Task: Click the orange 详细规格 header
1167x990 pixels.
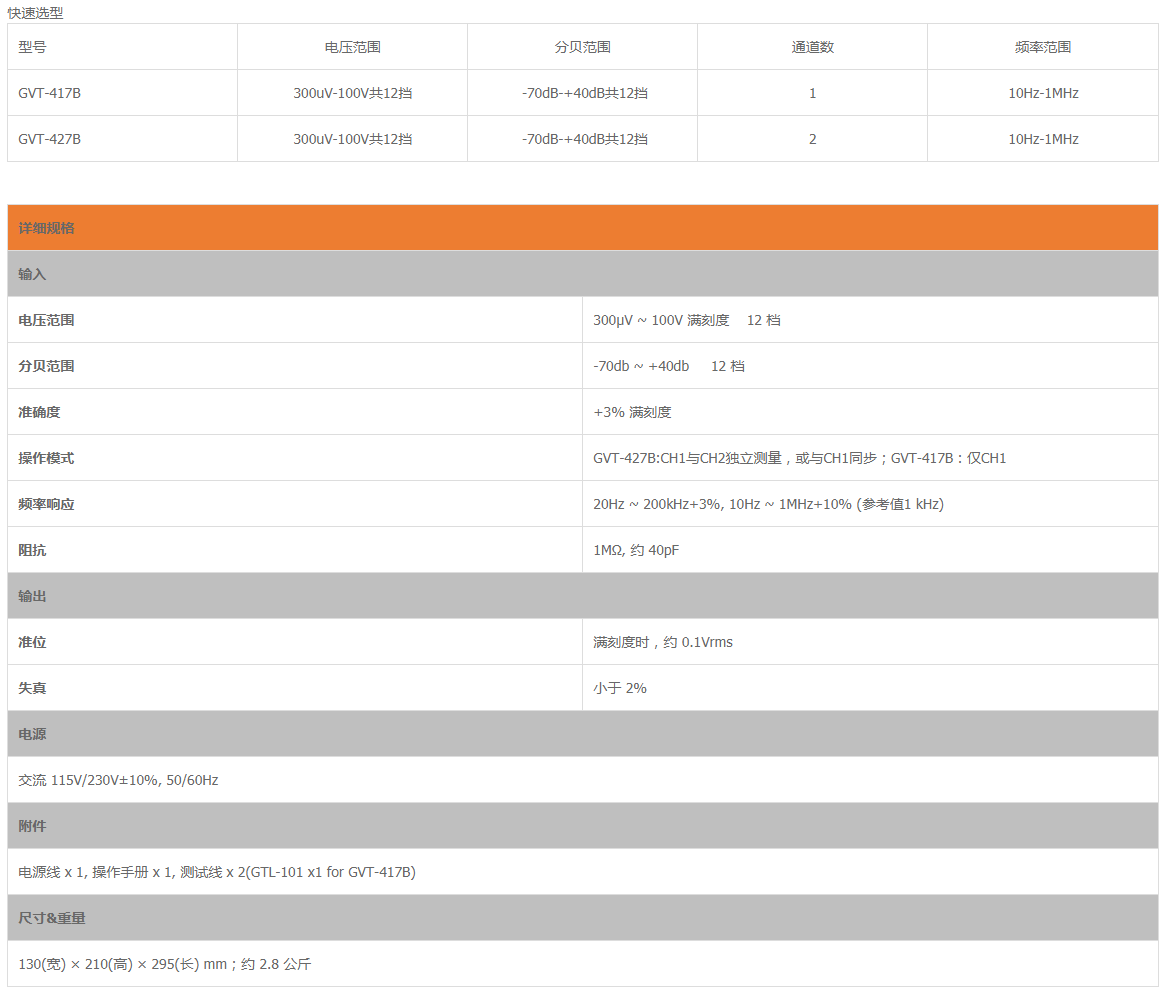Action: point(583,228)
